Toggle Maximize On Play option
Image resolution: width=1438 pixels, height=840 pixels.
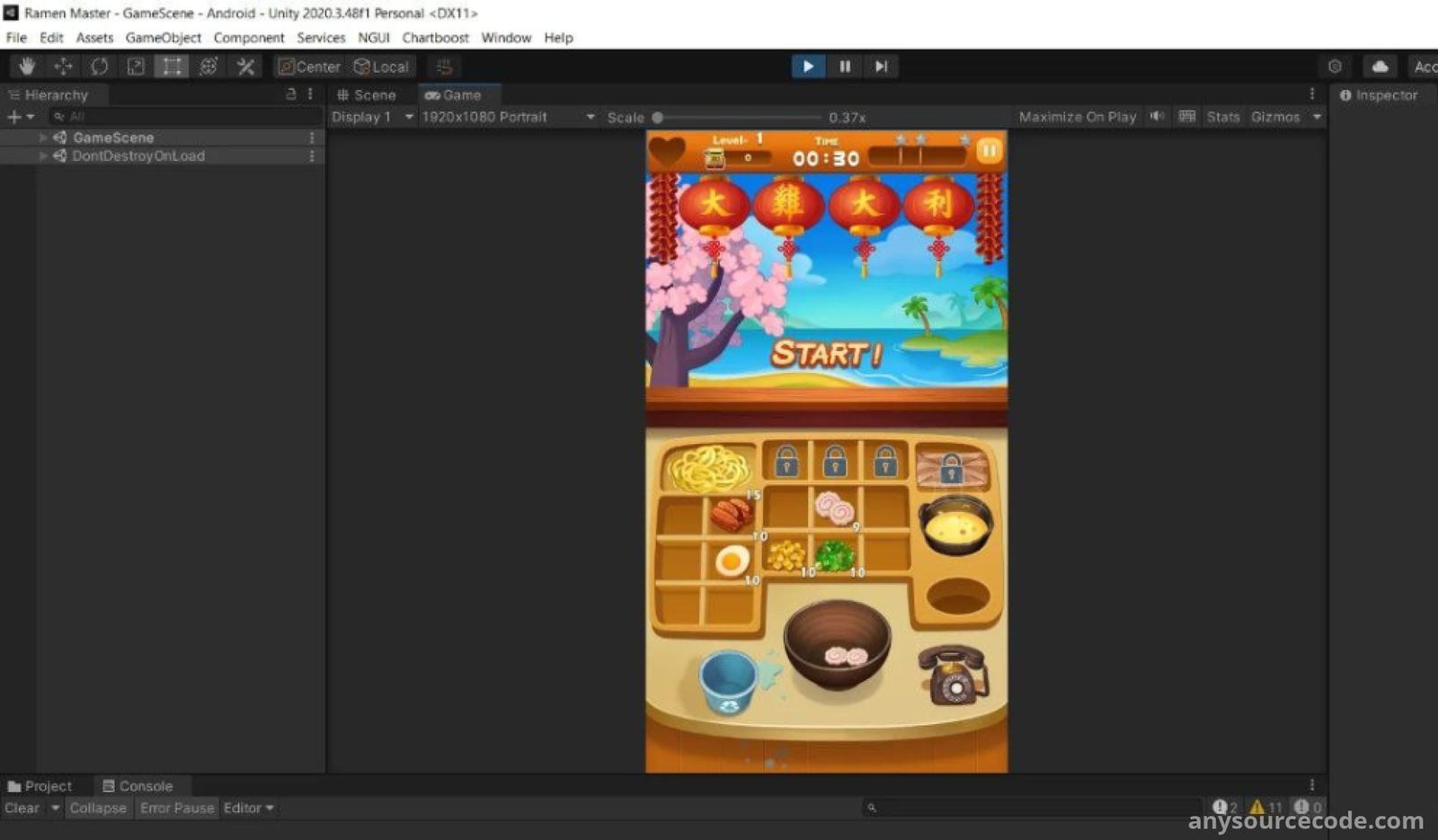[x=1077, y=117]
